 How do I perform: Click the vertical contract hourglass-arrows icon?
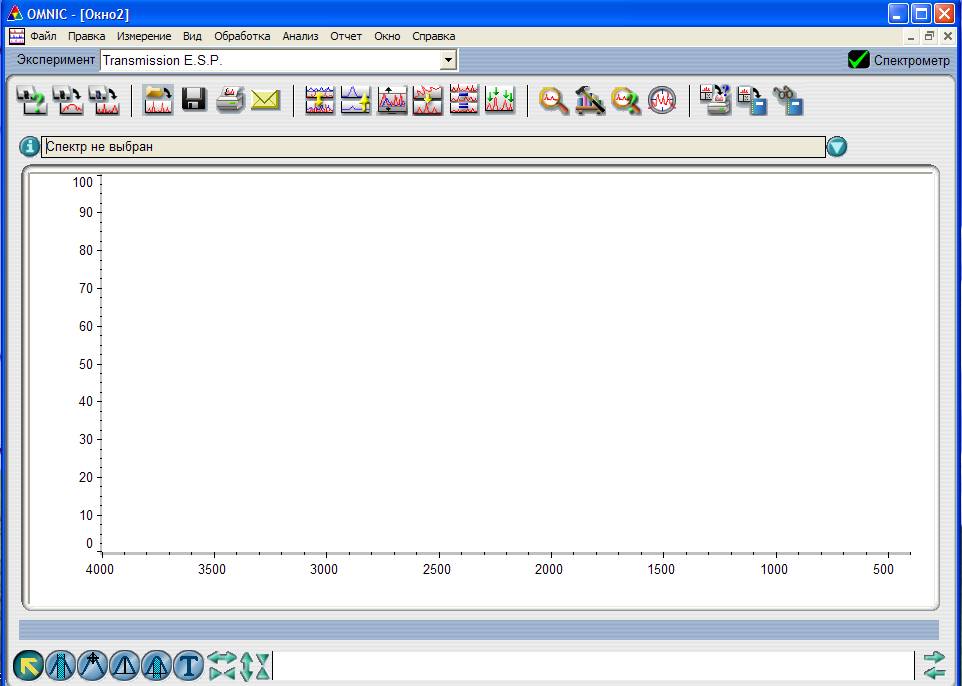pos(263,666)
